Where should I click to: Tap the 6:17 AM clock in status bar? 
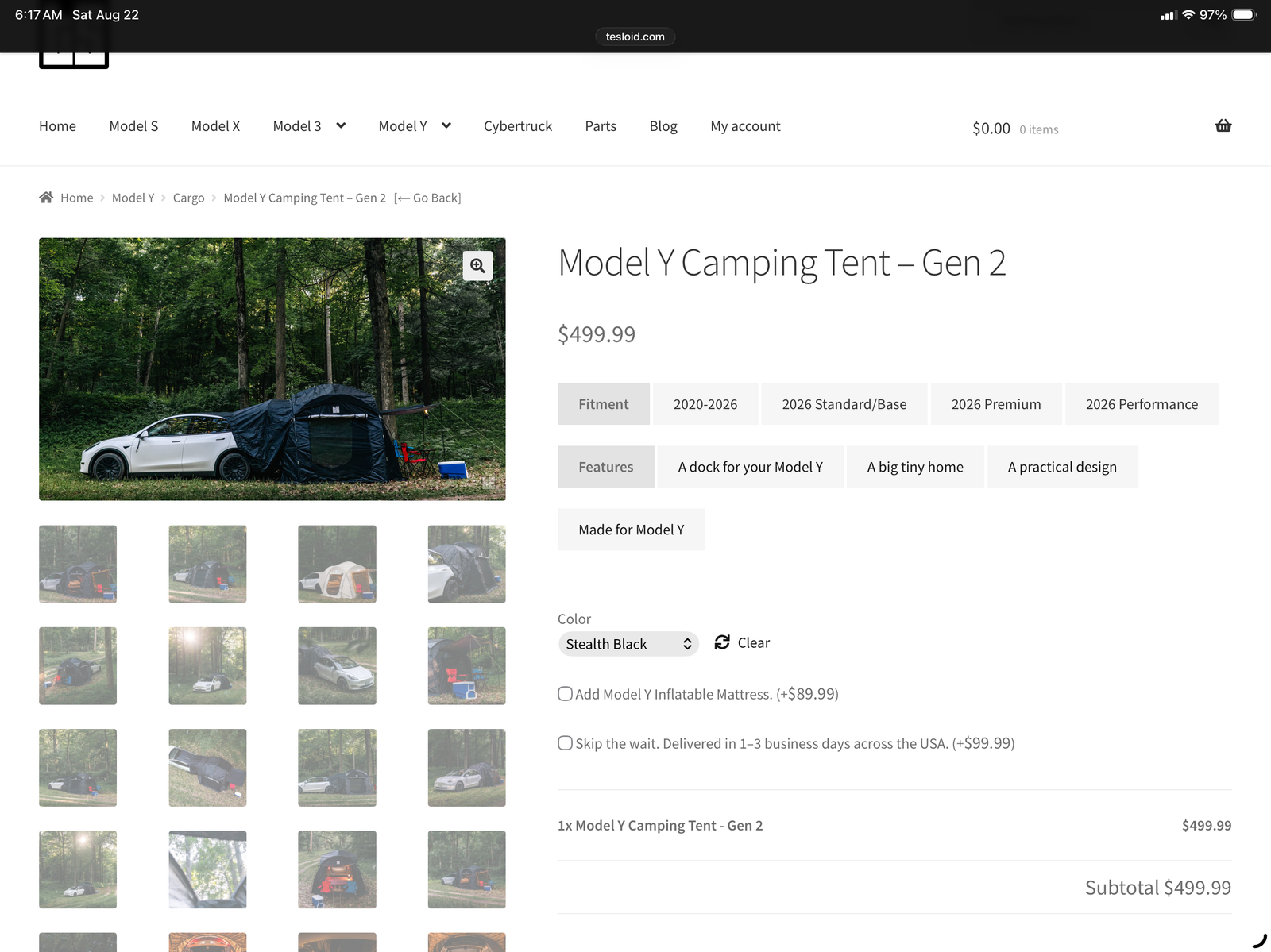(38, 15)
